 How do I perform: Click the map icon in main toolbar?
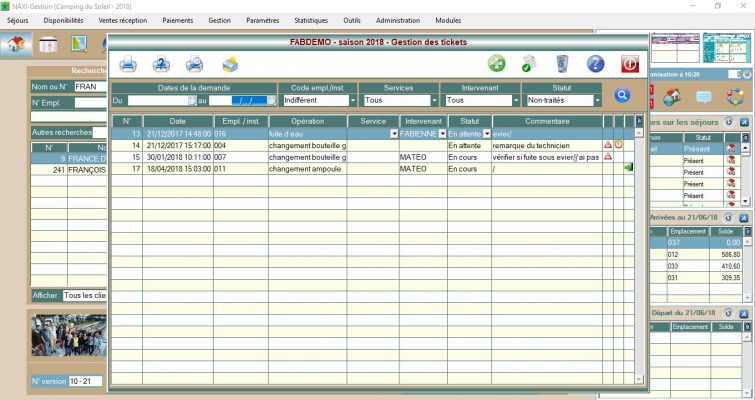click(79, 44)
